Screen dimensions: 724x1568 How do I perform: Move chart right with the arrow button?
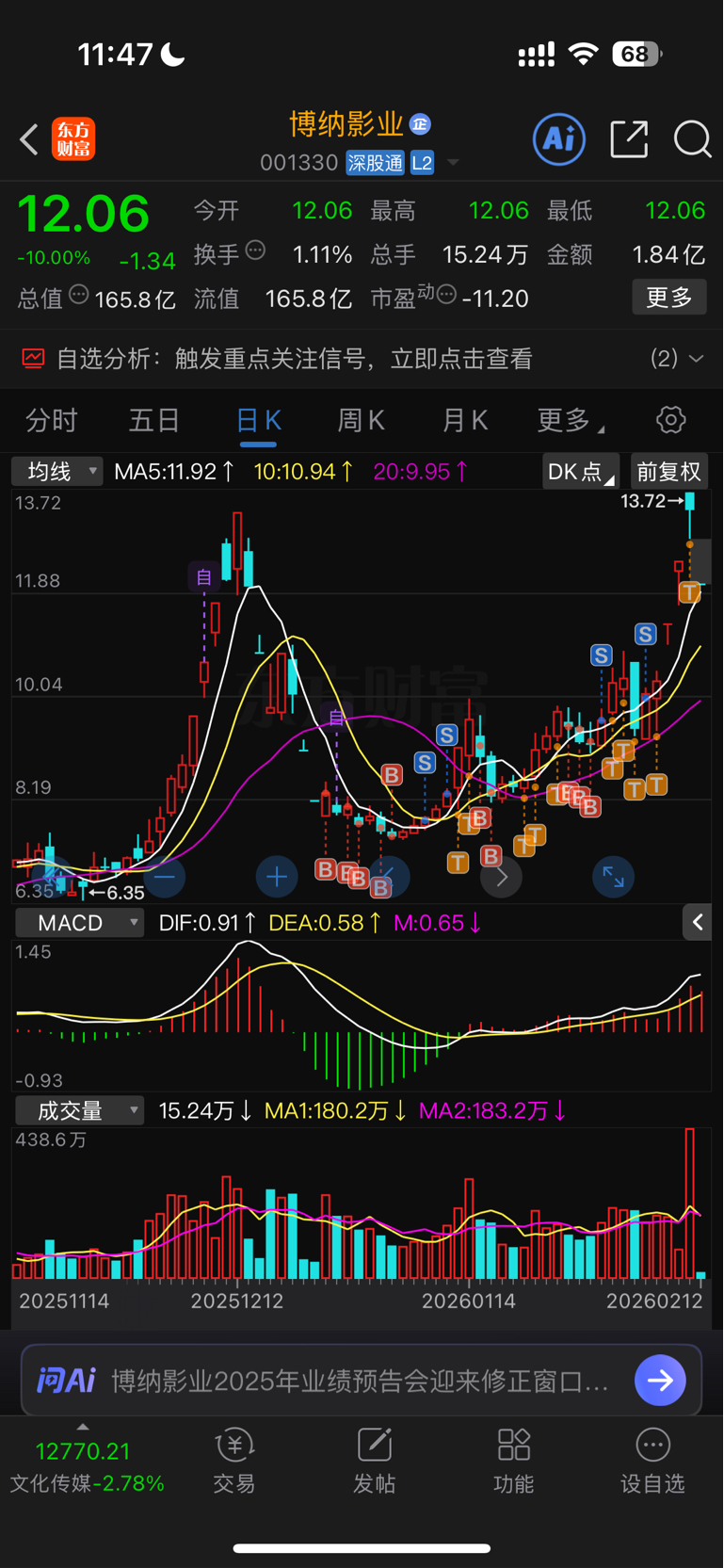coord(502,877)
